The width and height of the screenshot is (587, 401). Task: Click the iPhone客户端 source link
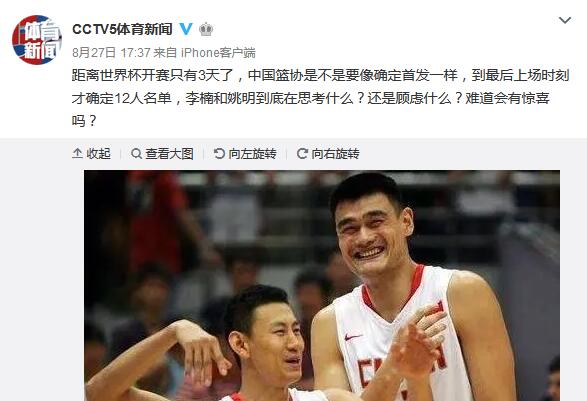tap(218, 53)
